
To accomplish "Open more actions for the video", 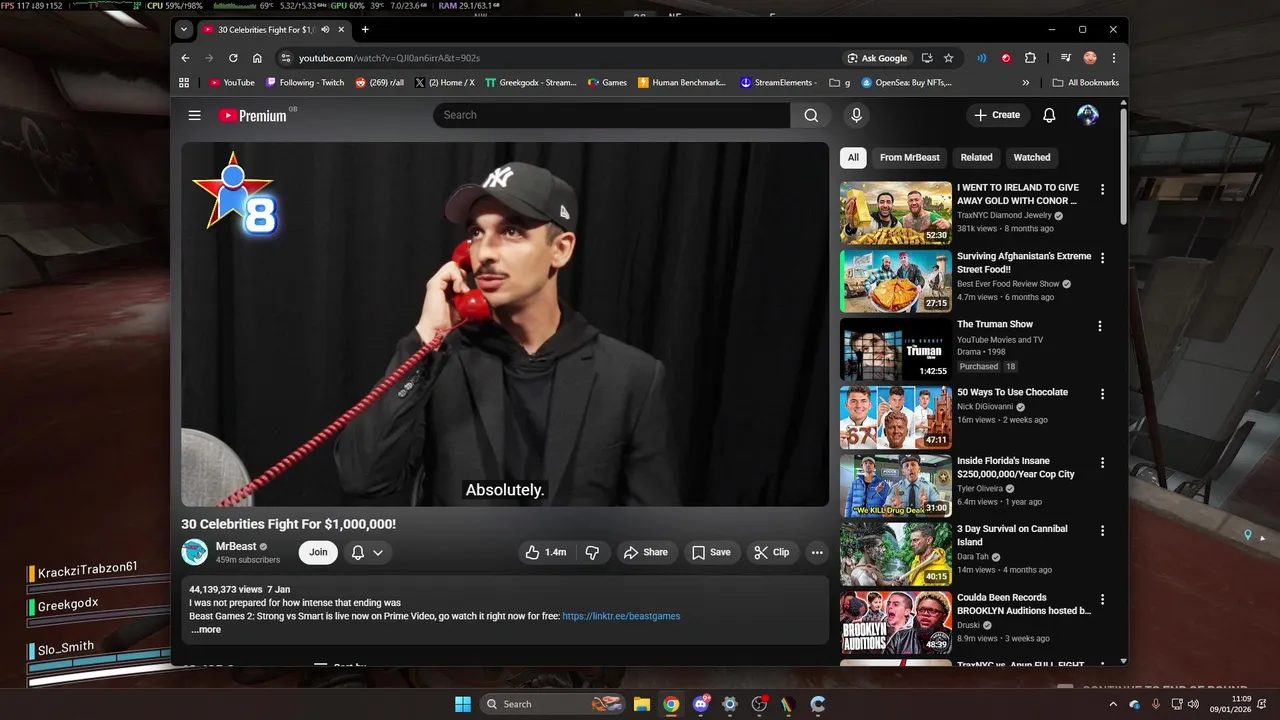I will point(817,552).
